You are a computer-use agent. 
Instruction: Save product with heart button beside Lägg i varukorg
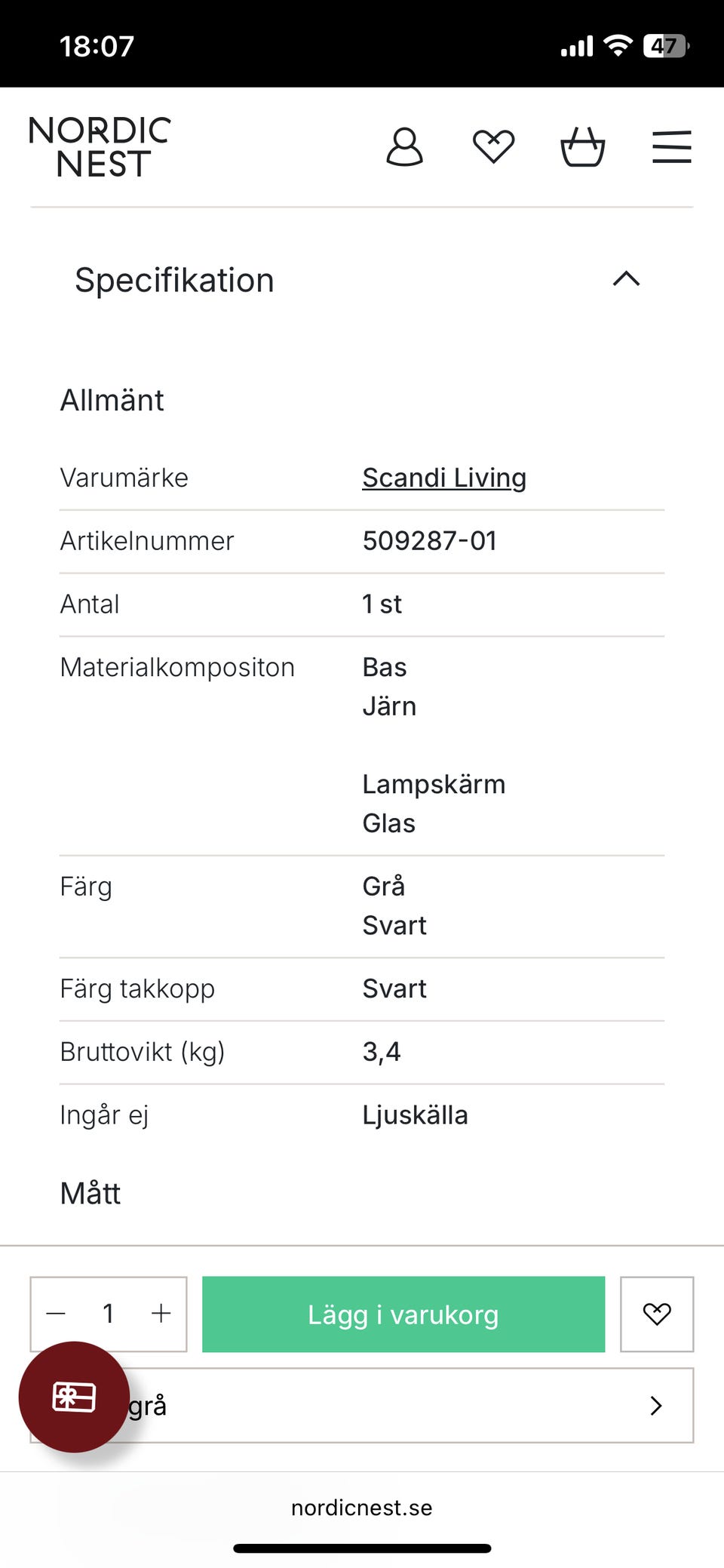[x=656, y=1314]
